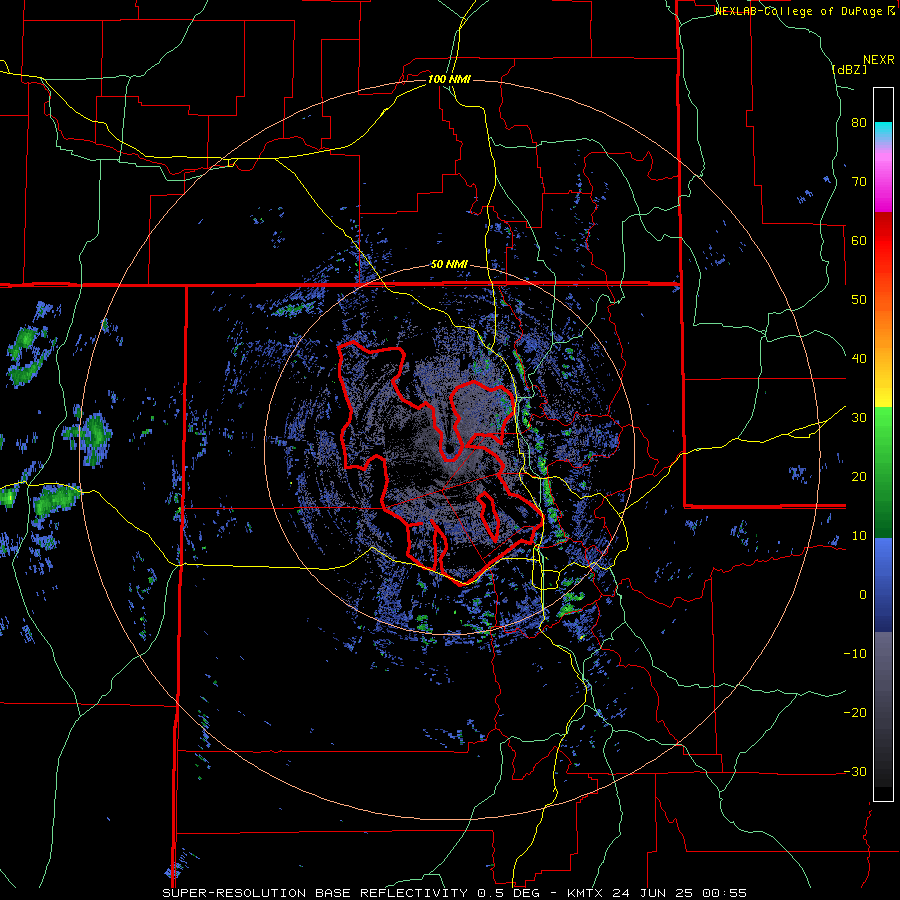This screenshot has width=900, height=900.
Task: Click the Super-Resolution Base Reflectivity KMTX caption
Action: click(455, 893)
